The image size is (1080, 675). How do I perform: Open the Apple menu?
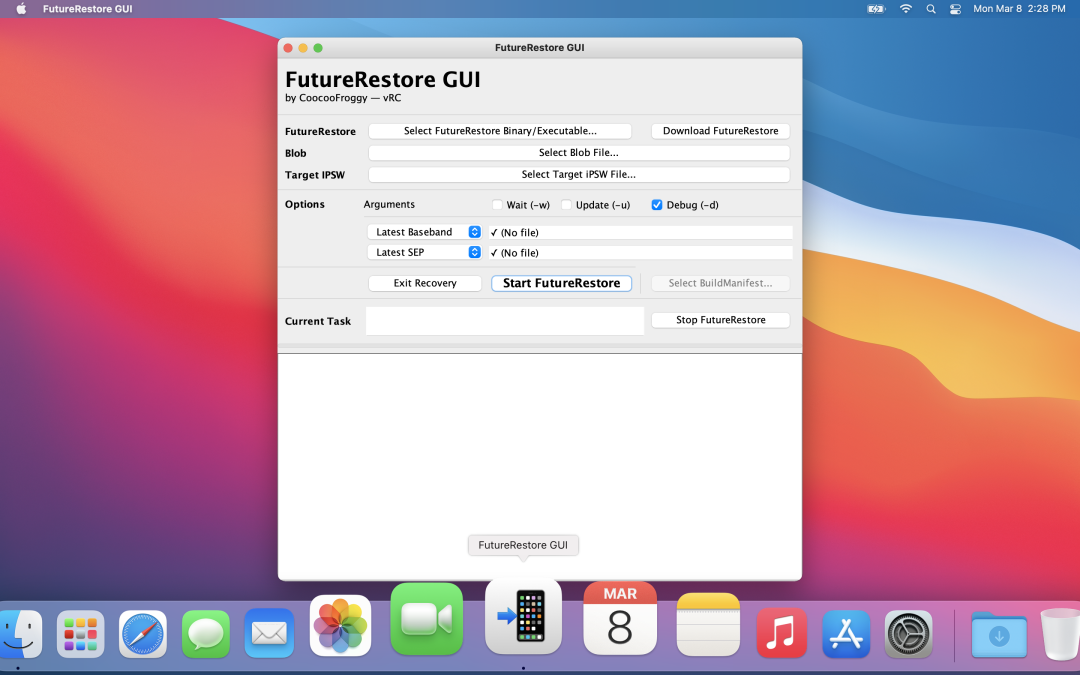click(x=21, y=9)
